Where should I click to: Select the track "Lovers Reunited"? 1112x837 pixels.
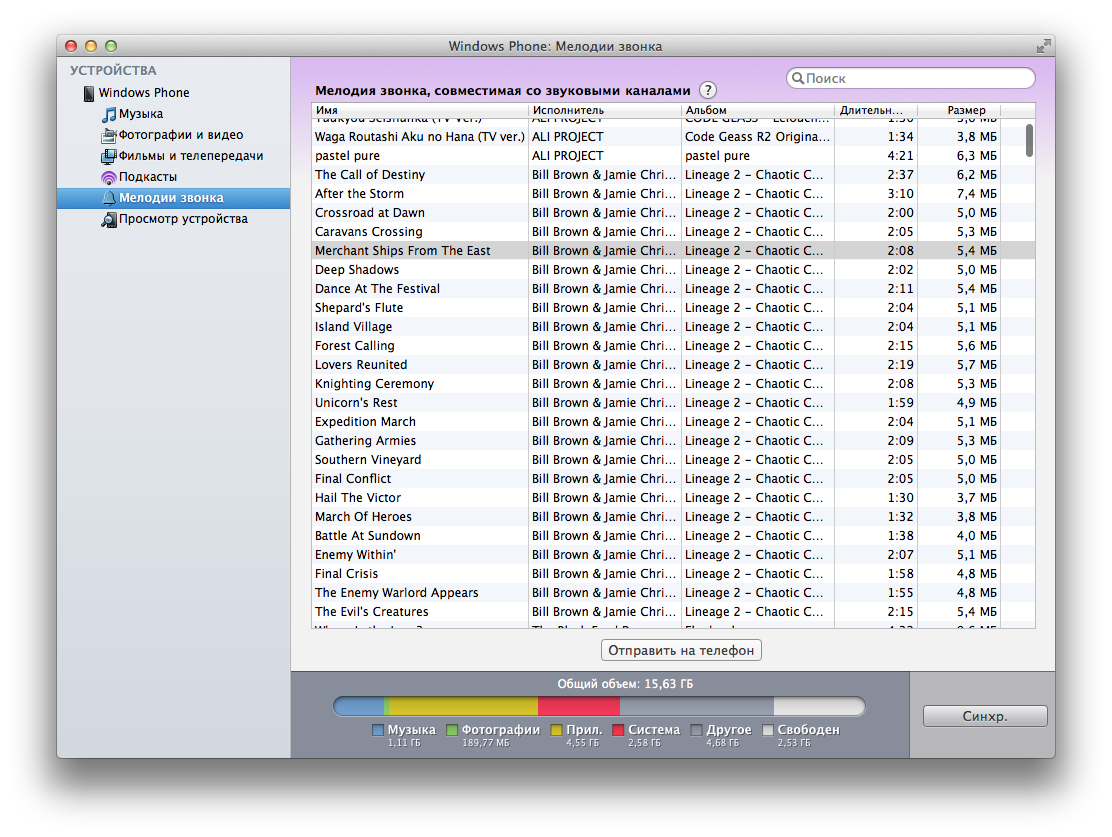tap(673, 365)
